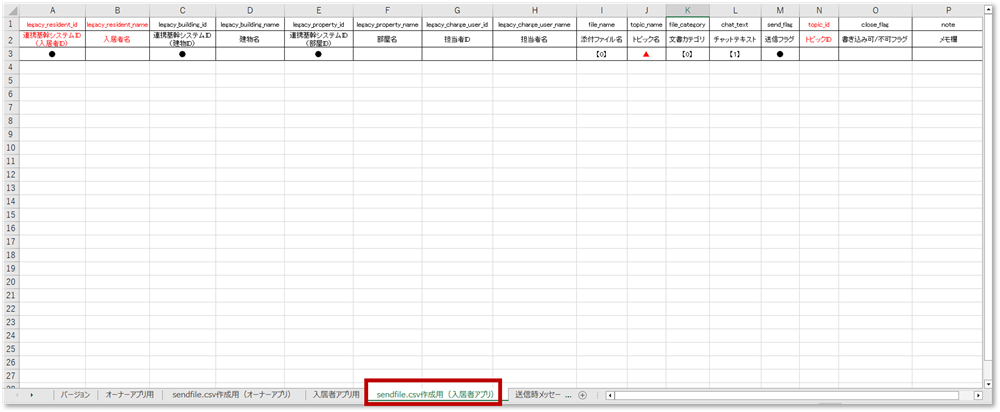The height and width of the screenshot is (412, 1000).
Task: Click red triangle cell under トピック名
Action: coord(647,54)
